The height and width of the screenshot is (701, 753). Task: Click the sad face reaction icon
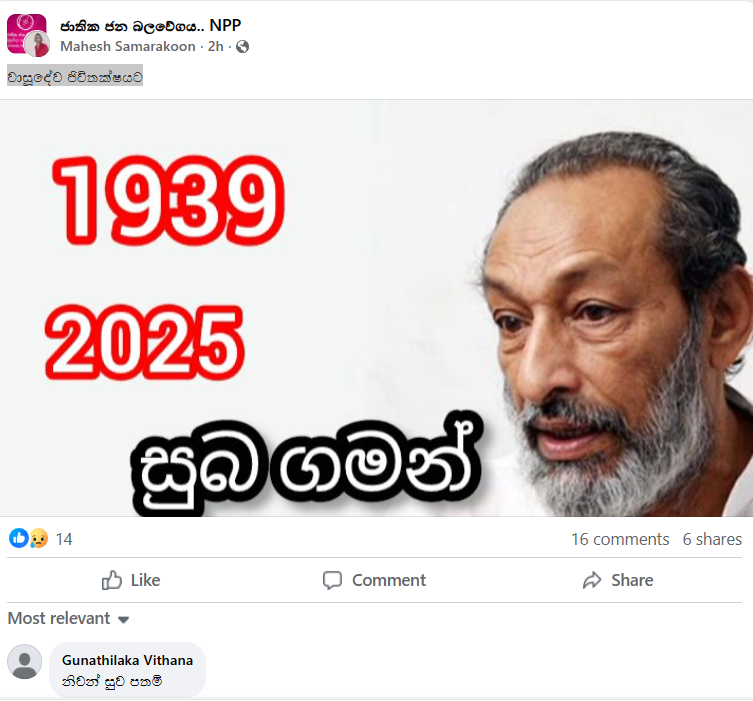pos(38,538)
